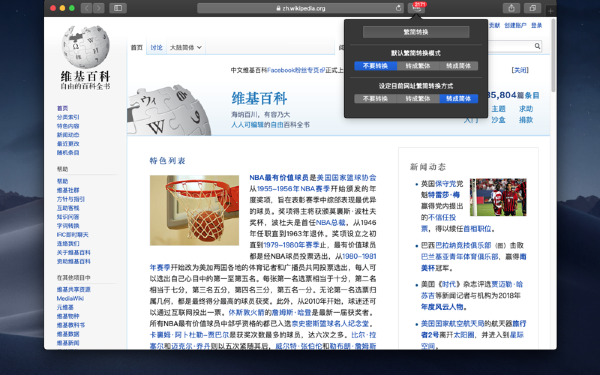The width and height of the screenshot is (600, 375).
Task: Expand the 大陆简体 language variant dropdown
Action: [x=186, y=47]
